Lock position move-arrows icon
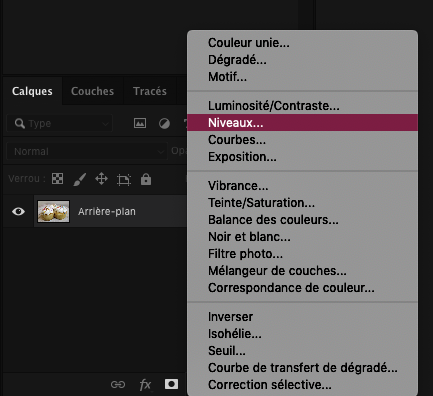433x396 pixels. pyautogui.click(x=101, y=179)
